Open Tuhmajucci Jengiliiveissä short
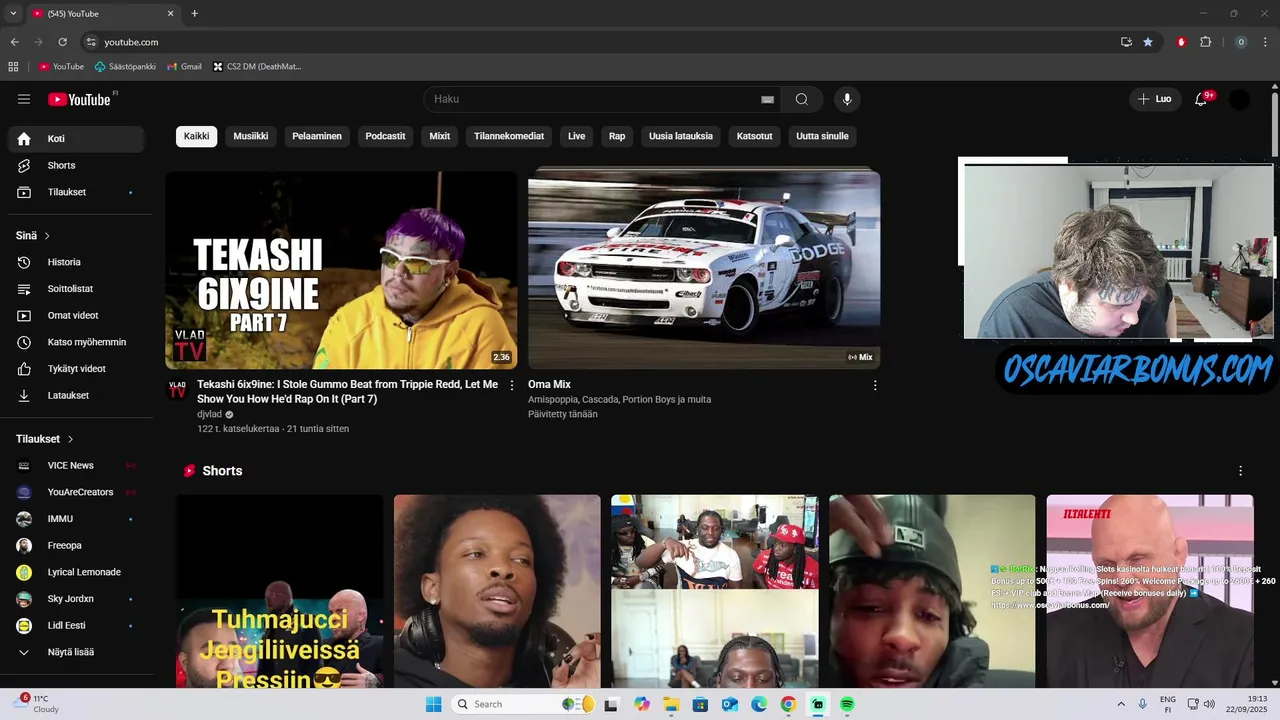Screen dimensions: 1280x720 pyautogui.click(x=280, y=591)
